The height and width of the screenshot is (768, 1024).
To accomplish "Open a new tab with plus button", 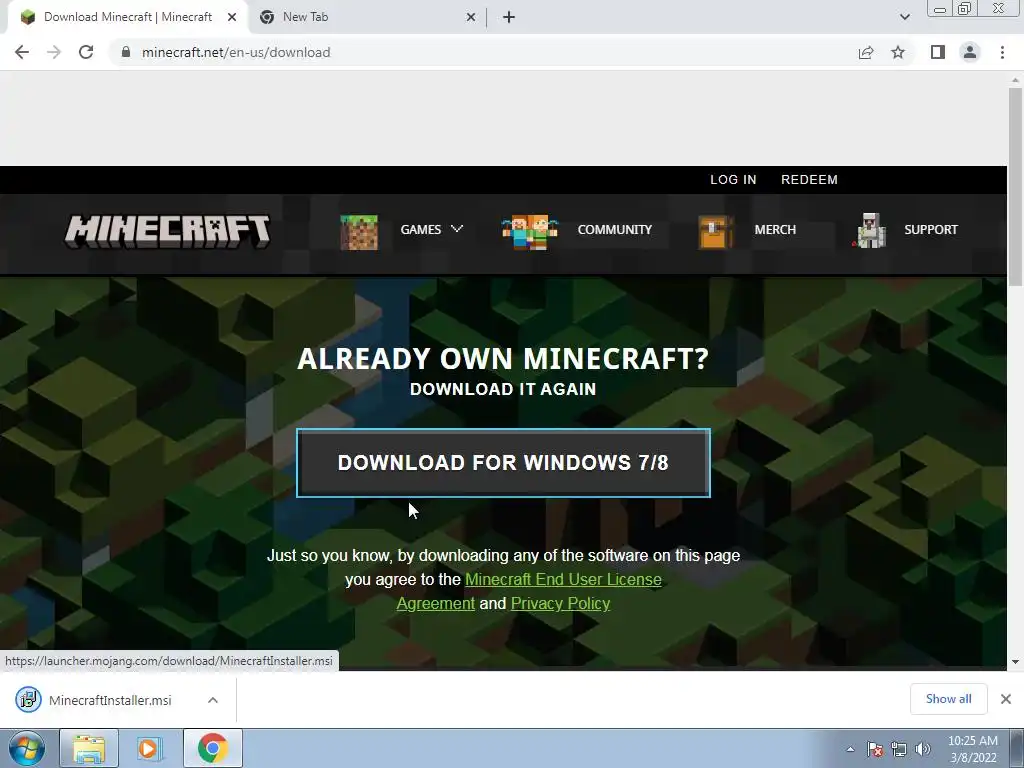I will click(509, 17).
